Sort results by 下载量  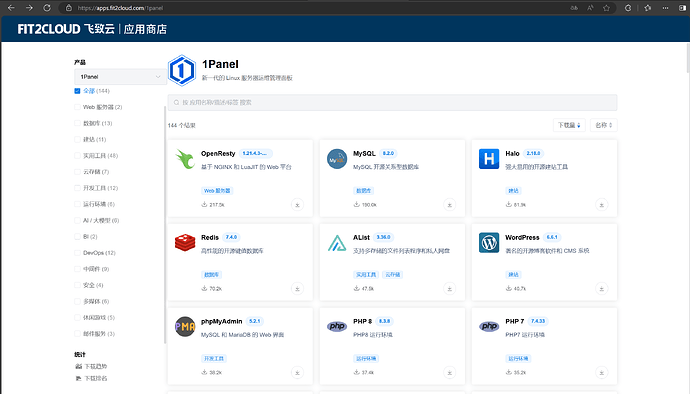point(569,125)
